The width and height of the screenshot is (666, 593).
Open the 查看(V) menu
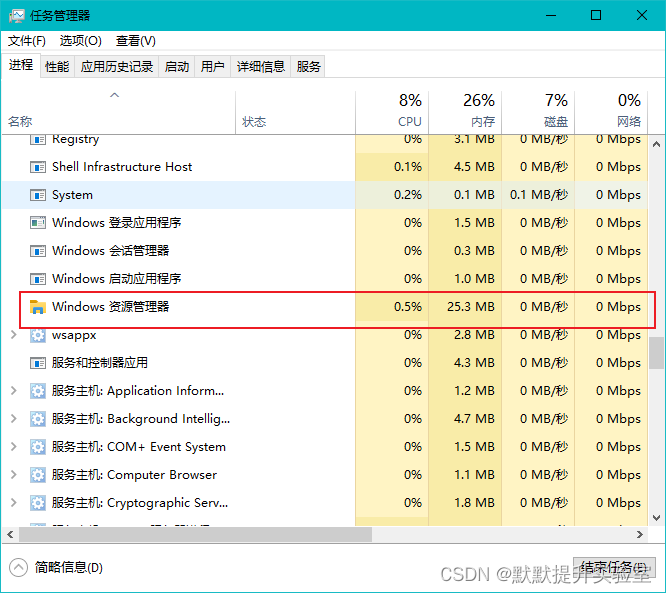coord(136,41)
